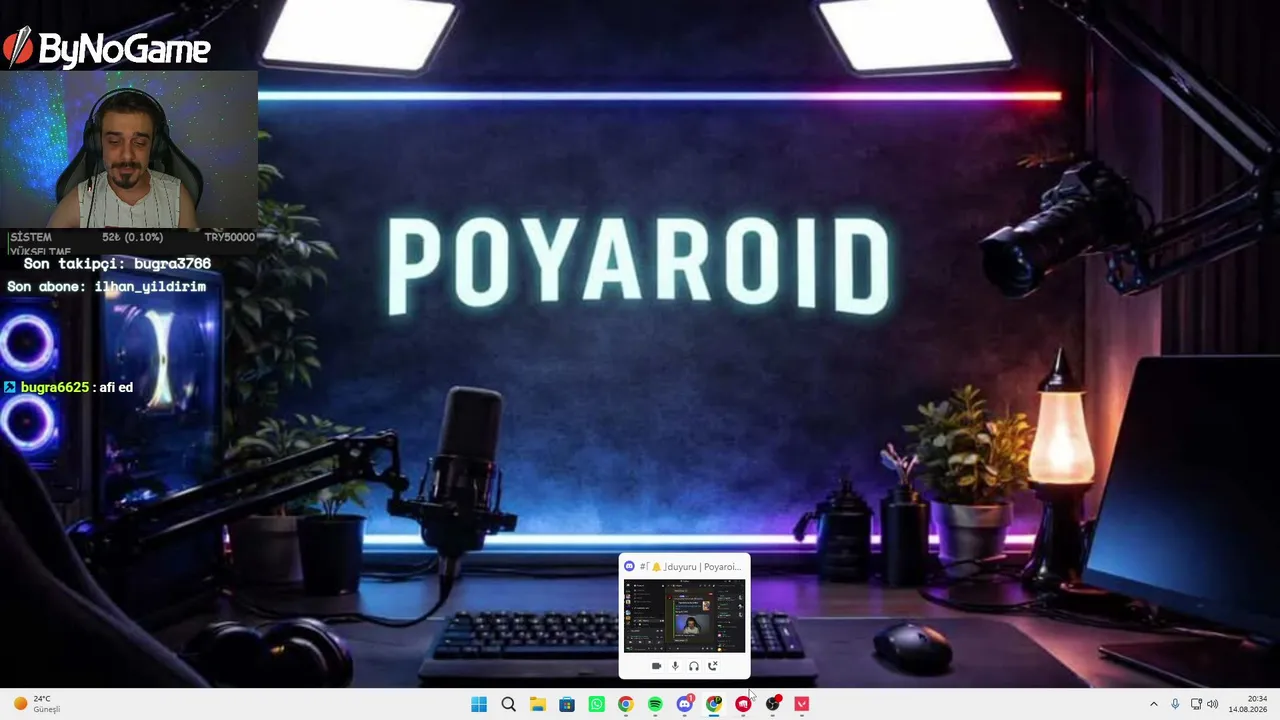
Task: Deafen audio with Discord preview headphones button
Action: (694, 666)
